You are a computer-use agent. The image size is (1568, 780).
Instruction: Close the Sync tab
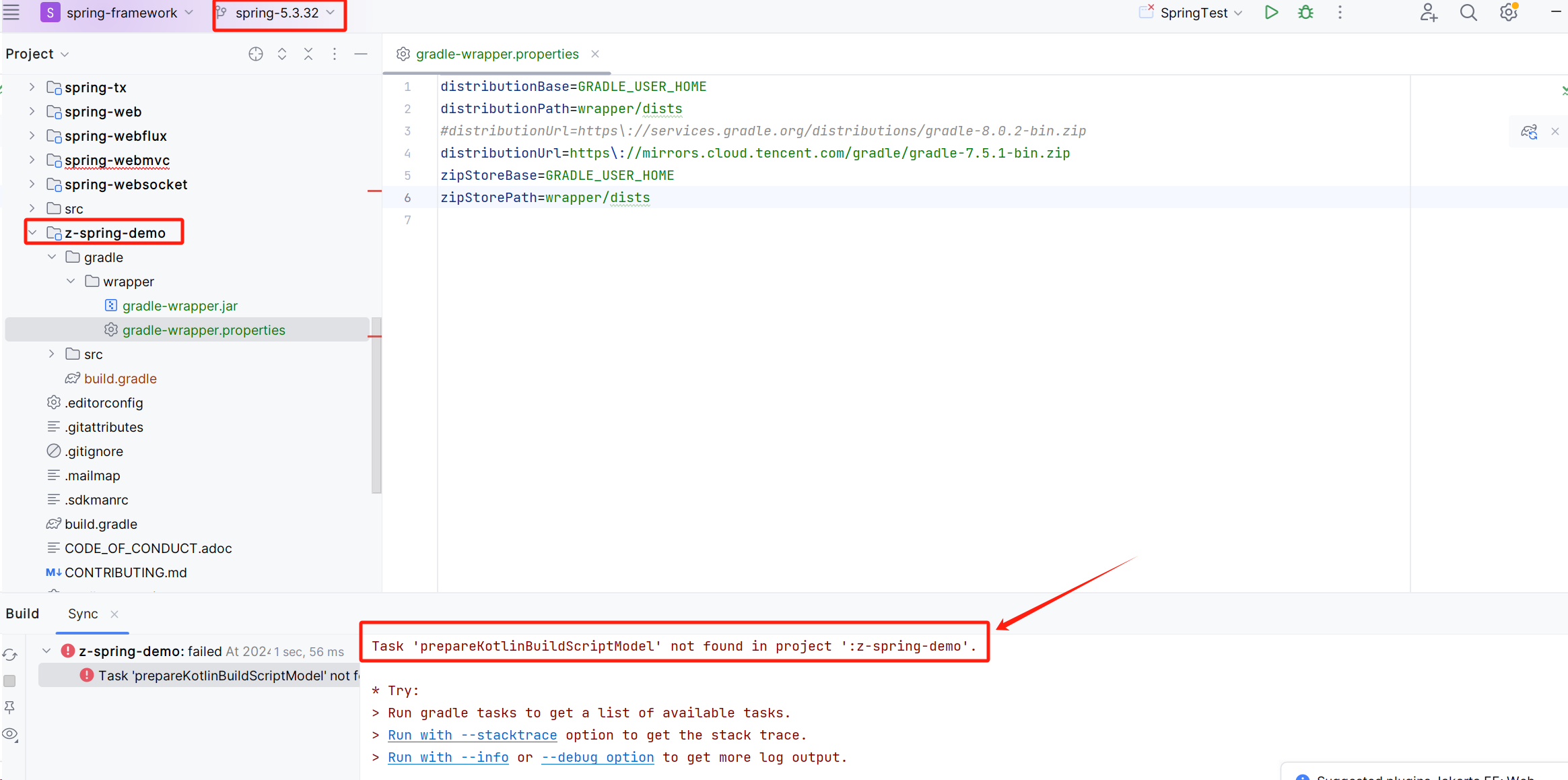click(114, 614)
